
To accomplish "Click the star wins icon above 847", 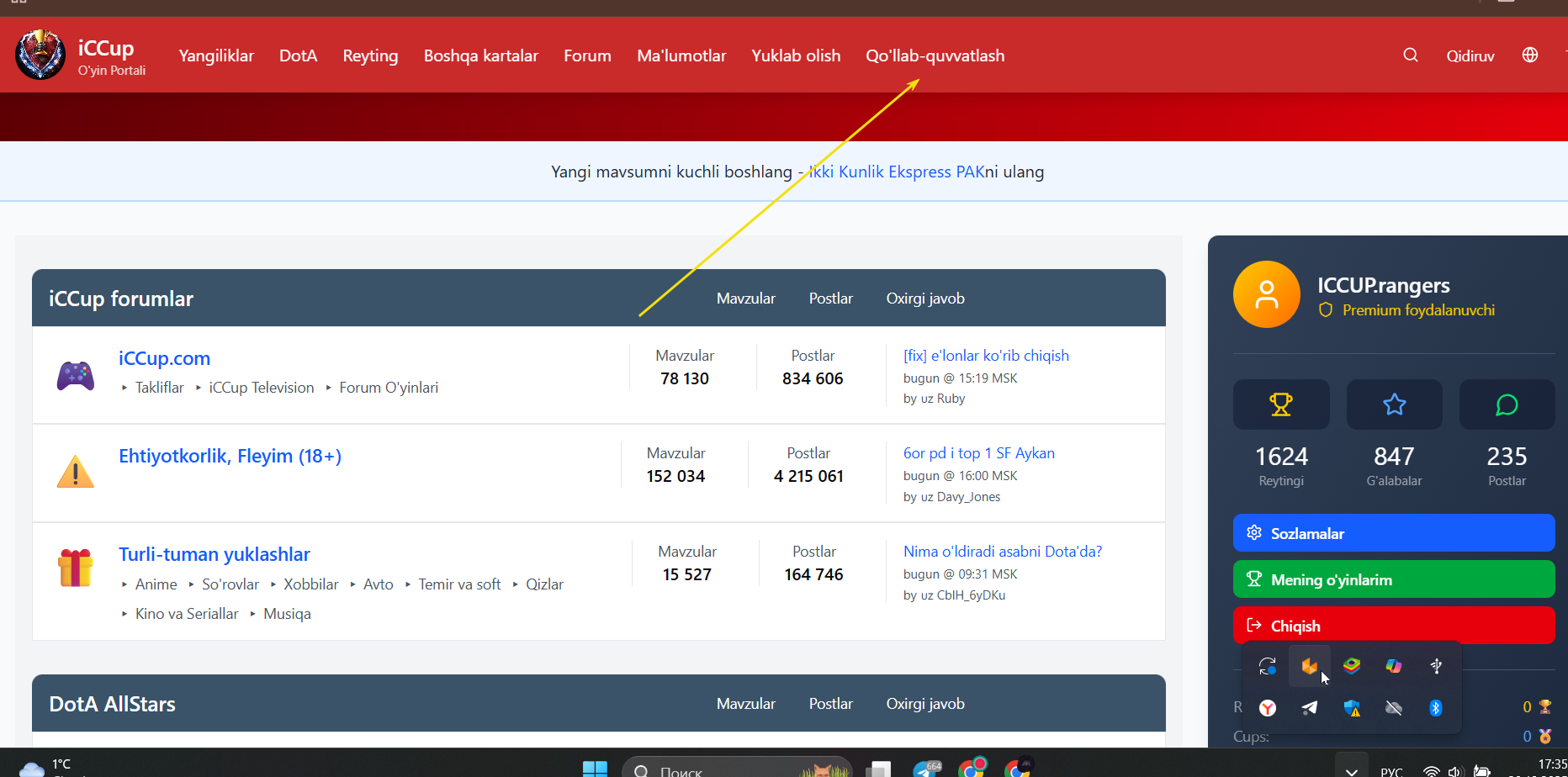I will [x=1395, y=404].
